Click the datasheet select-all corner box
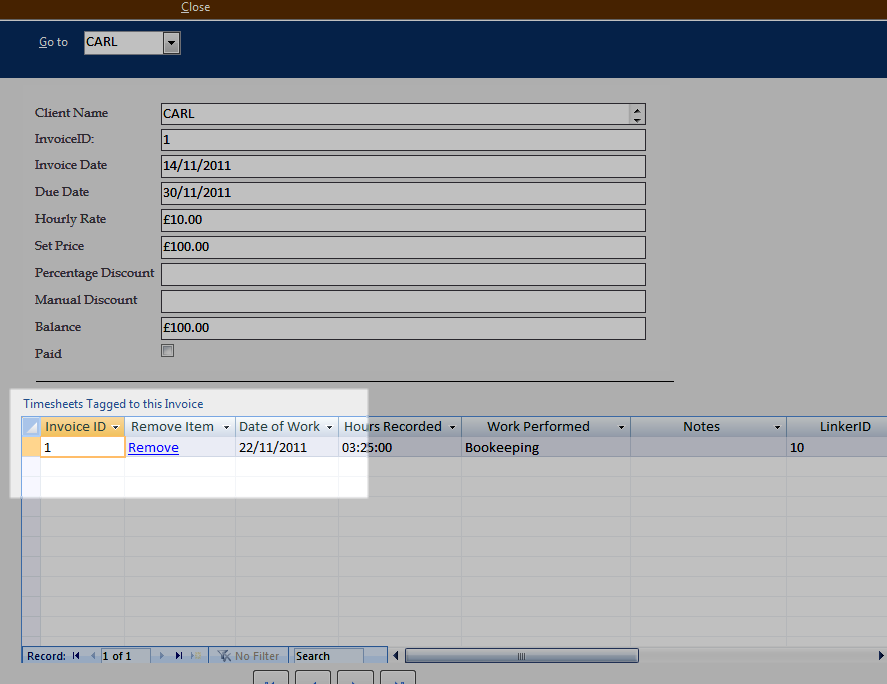 tap(31, 427)
